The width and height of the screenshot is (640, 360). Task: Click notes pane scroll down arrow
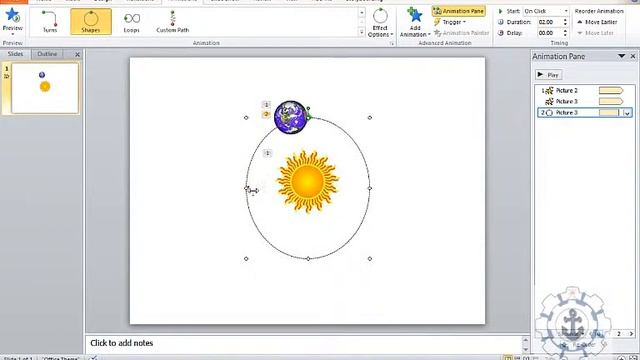(x=526, y=349)
